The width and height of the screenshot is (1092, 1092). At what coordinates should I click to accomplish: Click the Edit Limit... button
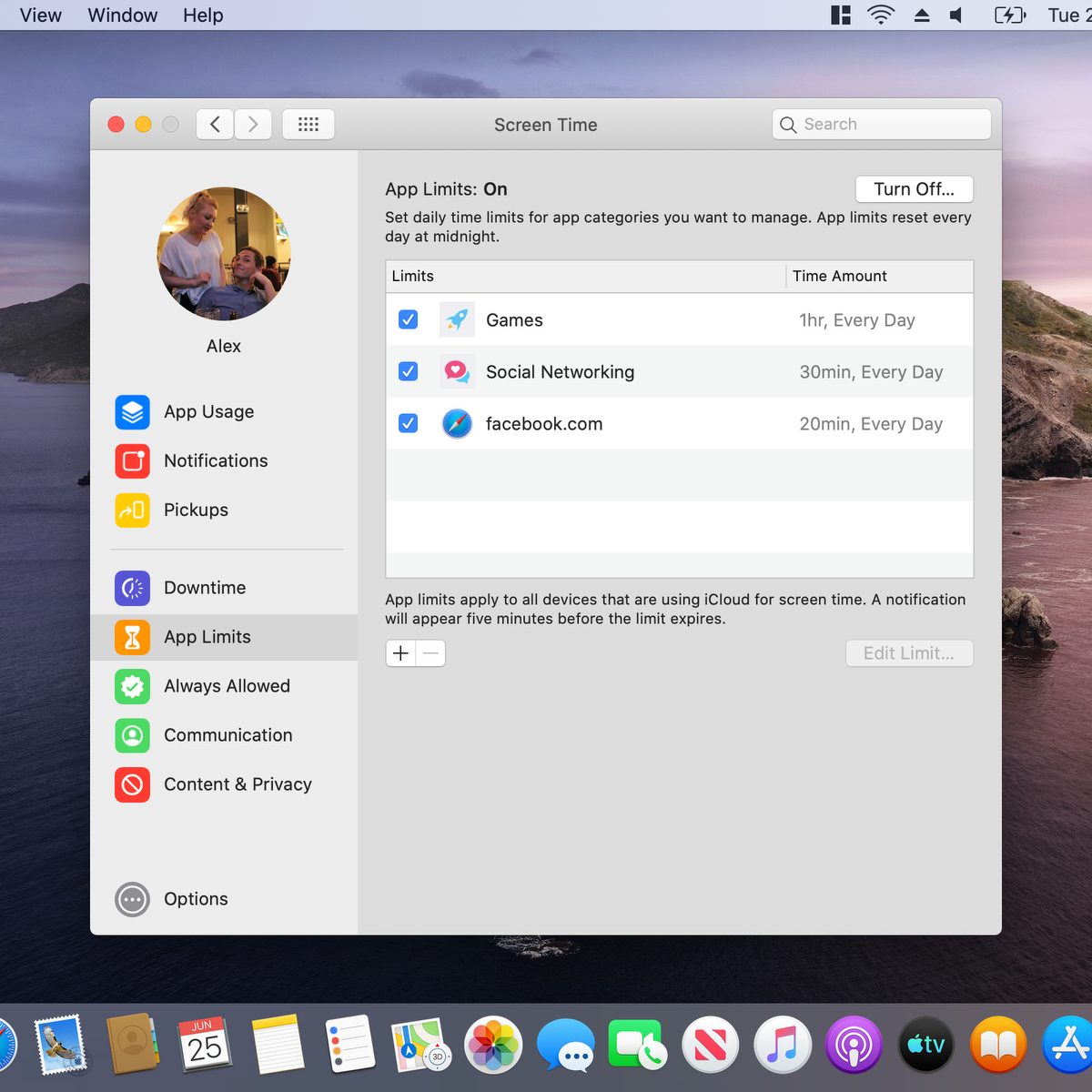pyautogui.click(x=909, y=653)
